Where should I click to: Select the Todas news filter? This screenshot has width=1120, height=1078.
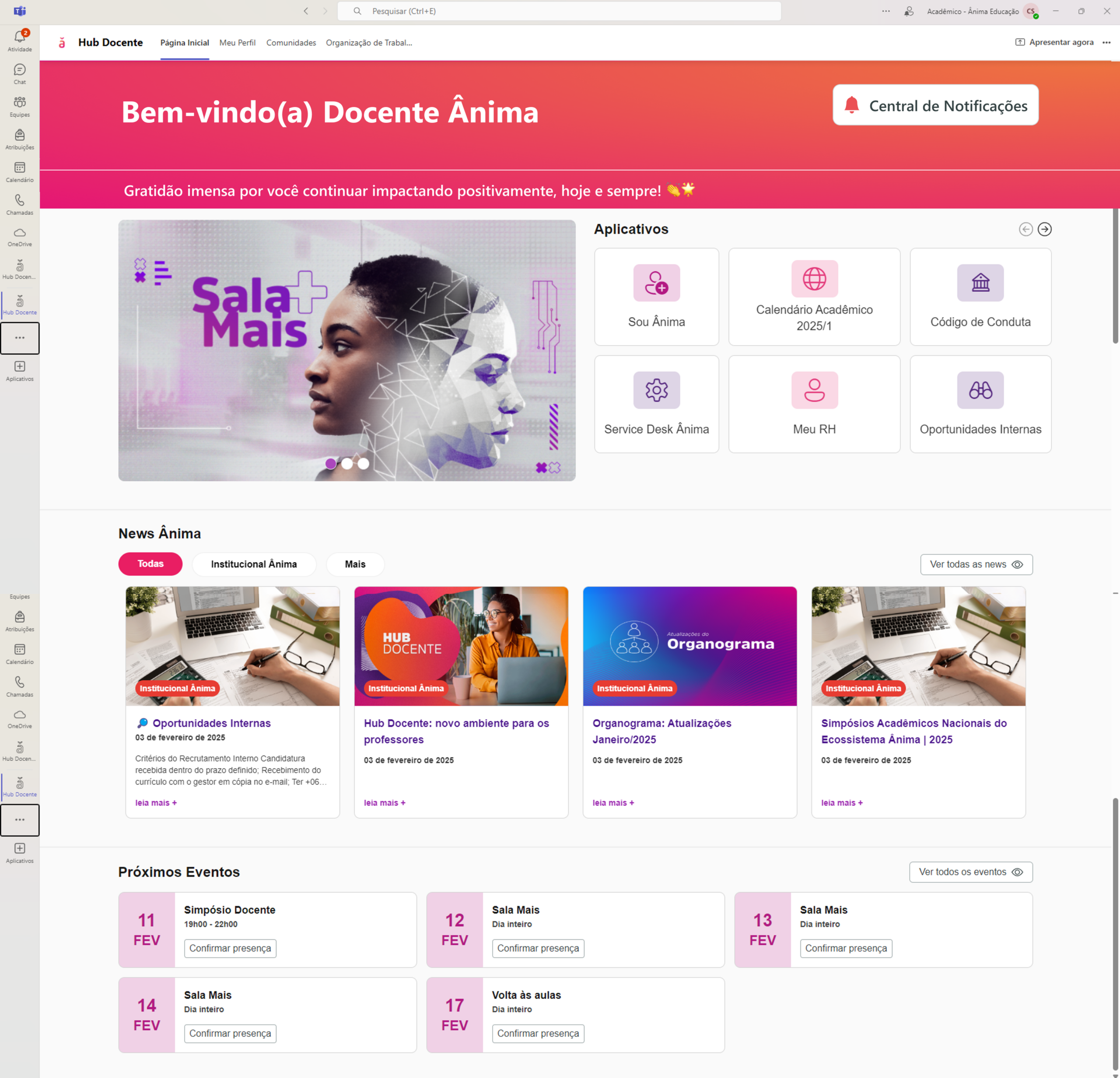150,563
